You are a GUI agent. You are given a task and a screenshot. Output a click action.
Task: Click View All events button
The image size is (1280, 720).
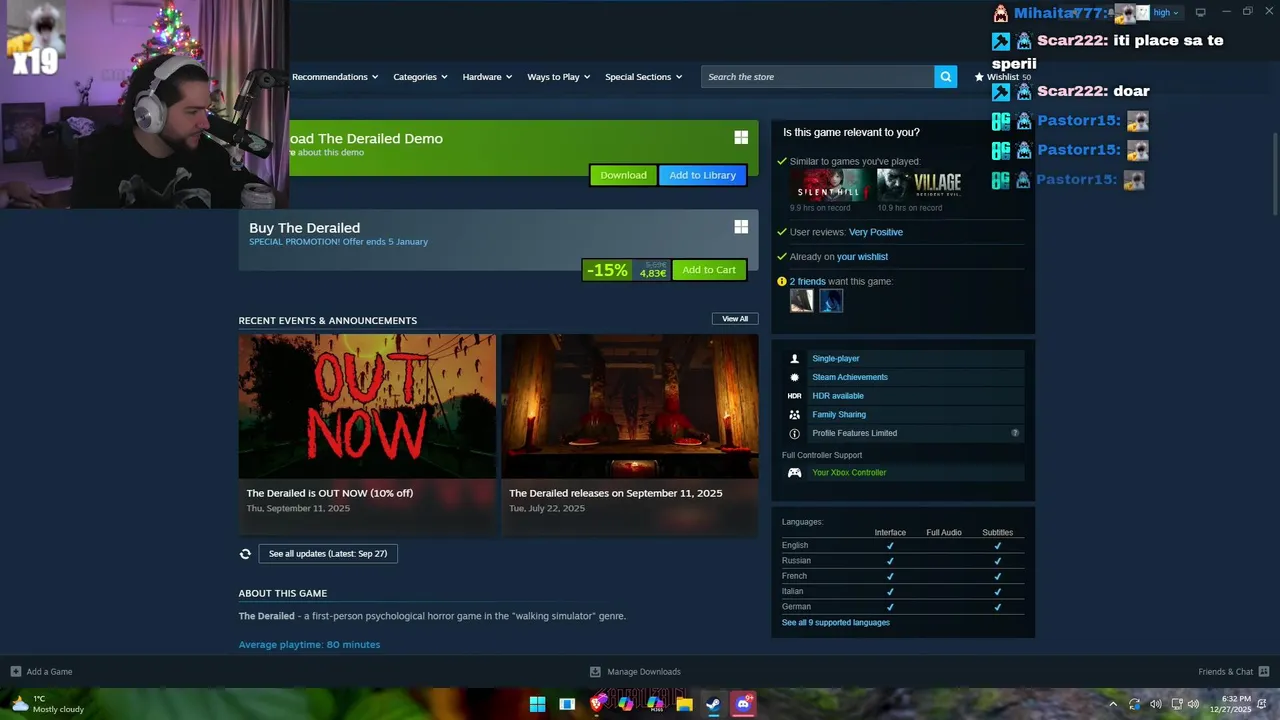(735, 319)
